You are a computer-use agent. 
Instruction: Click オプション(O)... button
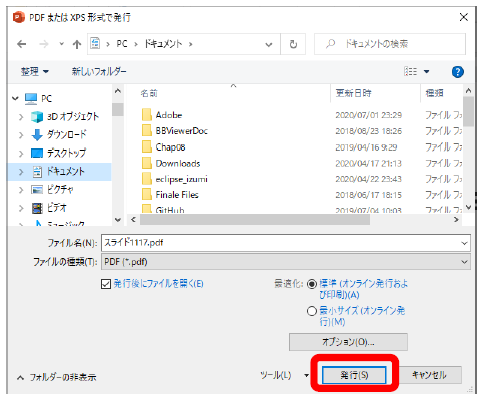coord(348,342)
